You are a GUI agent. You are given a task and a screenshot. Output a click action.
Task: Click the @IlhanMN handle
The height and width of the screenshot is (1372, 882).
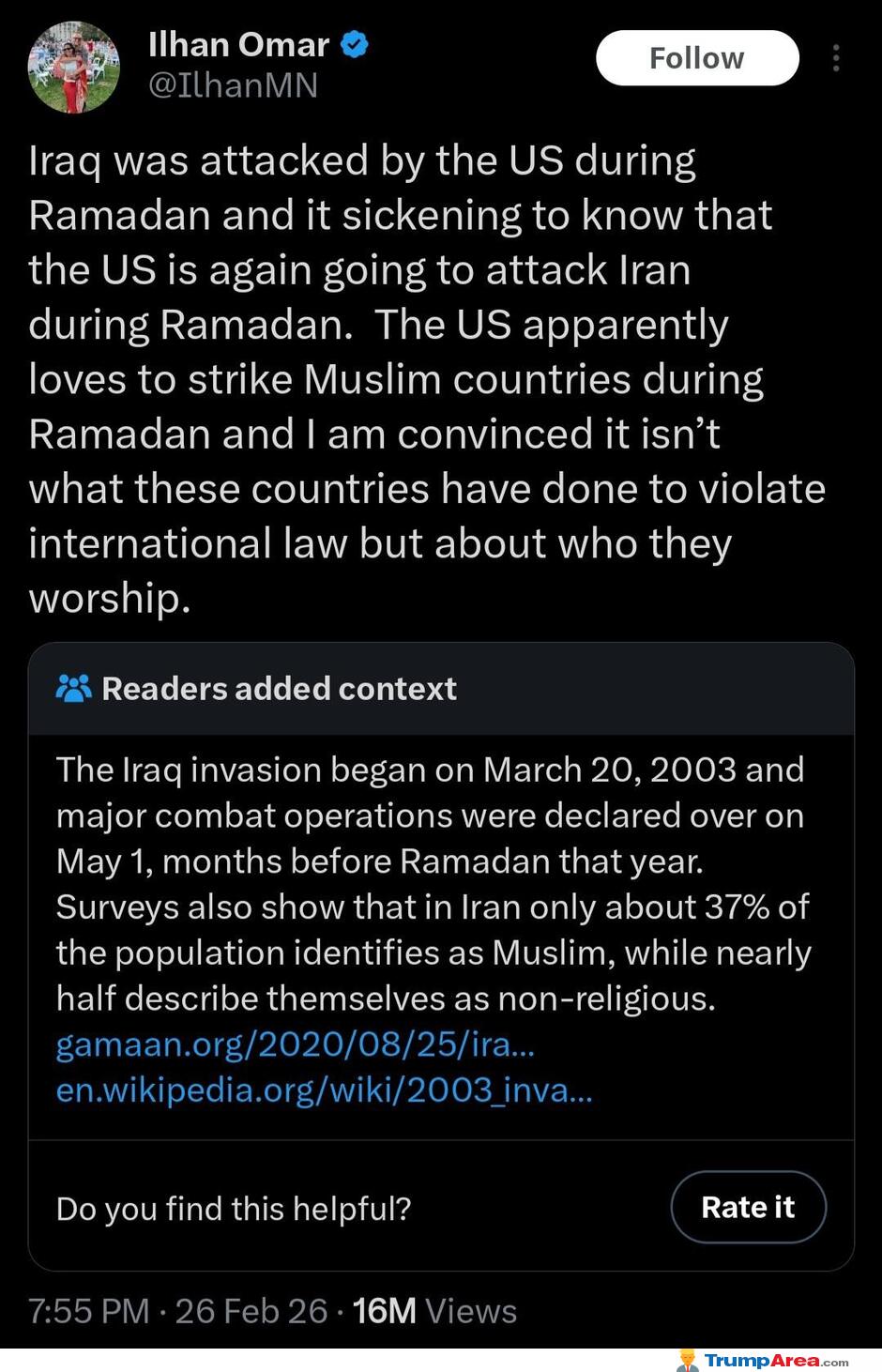coord(233,85)
